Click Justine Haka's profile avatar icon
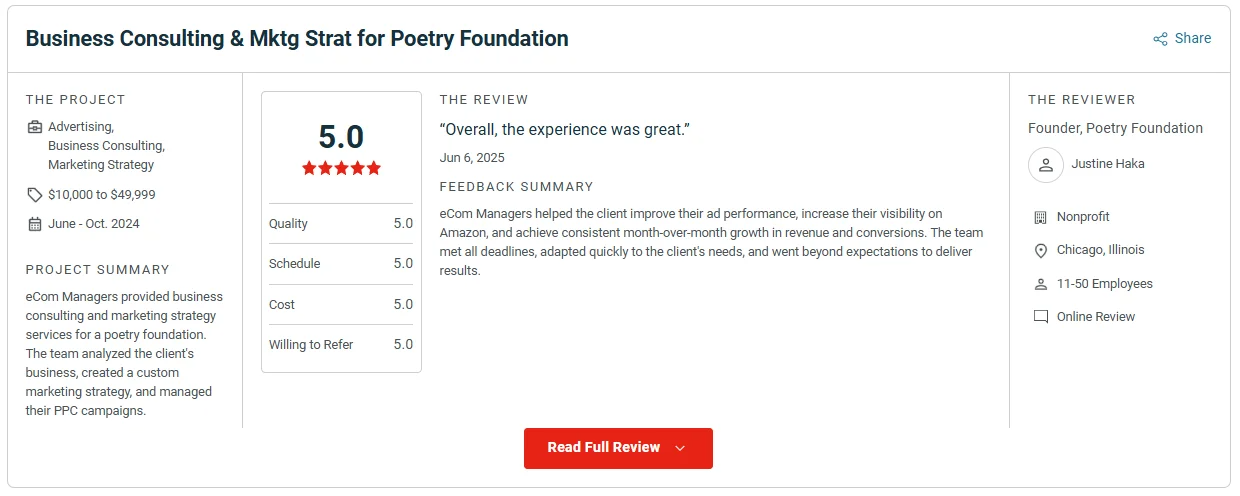This screenshot has width=1240, height=496. [x=1045, y=164]
